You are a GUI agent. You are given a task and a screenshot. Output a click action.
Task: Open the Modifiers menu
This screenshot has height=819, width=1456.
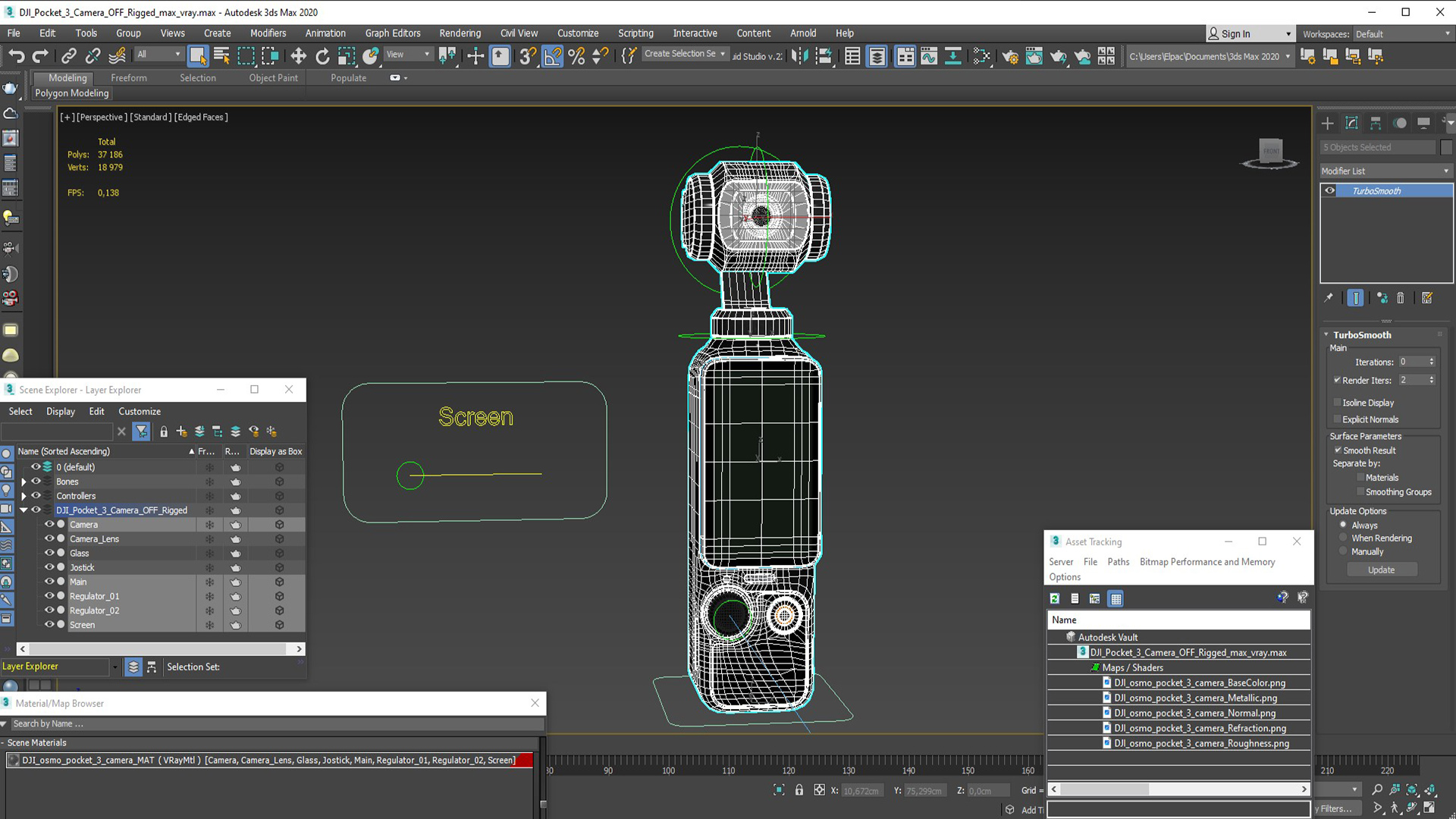pos(268,33)
